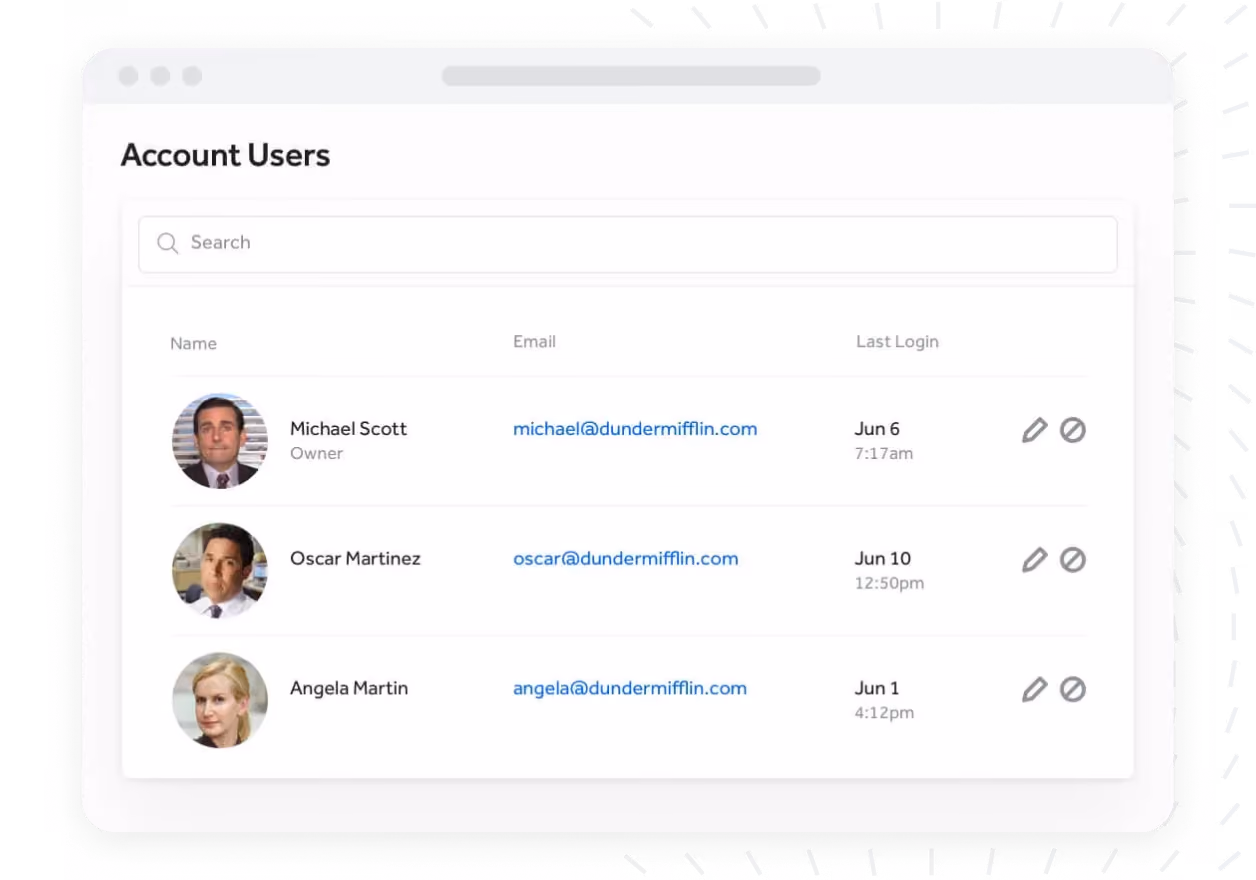Disable Michael Scott's account via block icon
Screen dimensions: 1256x880
[x=1073, y=430]
